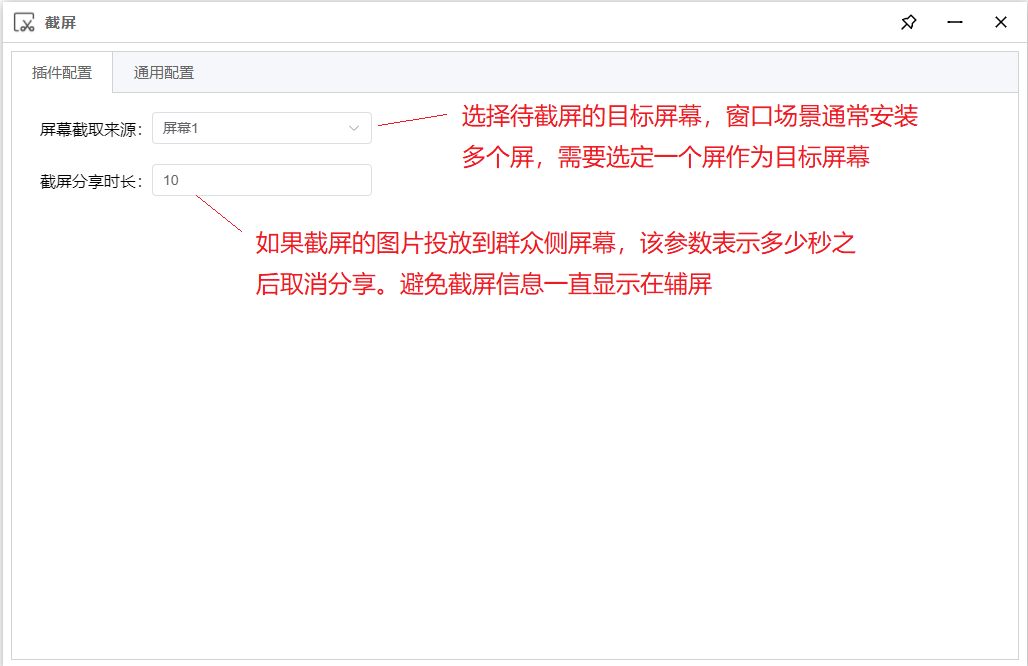
Task: Click the red note starting 如果截屏的图片
Action: (555, 243)
